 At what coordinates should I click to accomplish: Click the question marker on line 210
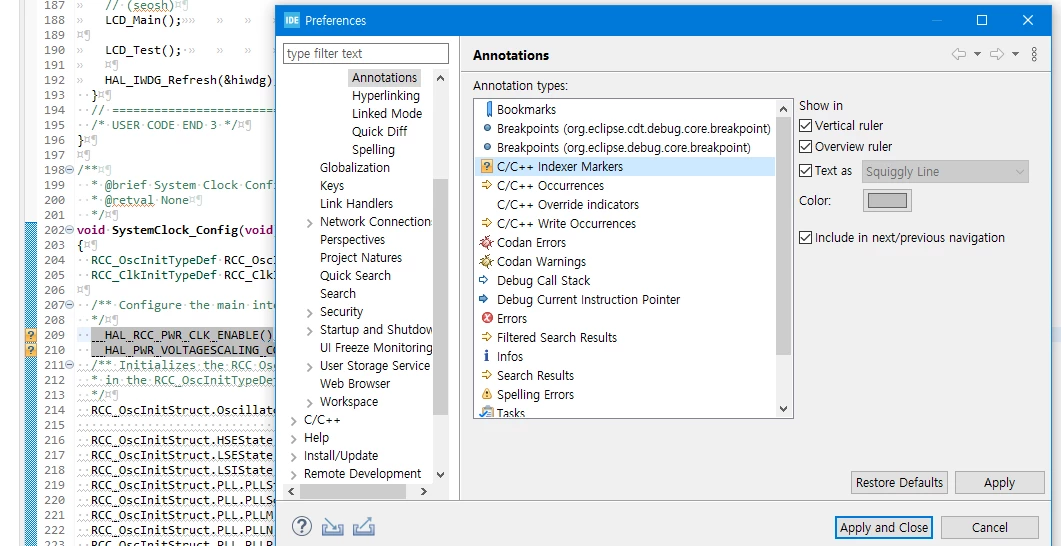[x=30, y=350]
